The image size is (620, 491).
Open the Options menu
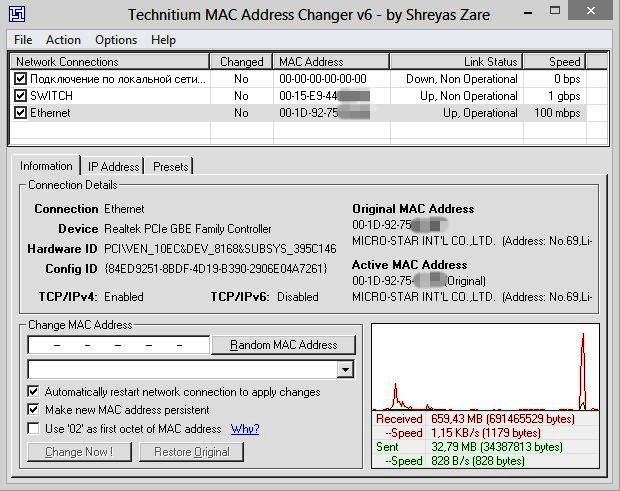pos(116,40)
